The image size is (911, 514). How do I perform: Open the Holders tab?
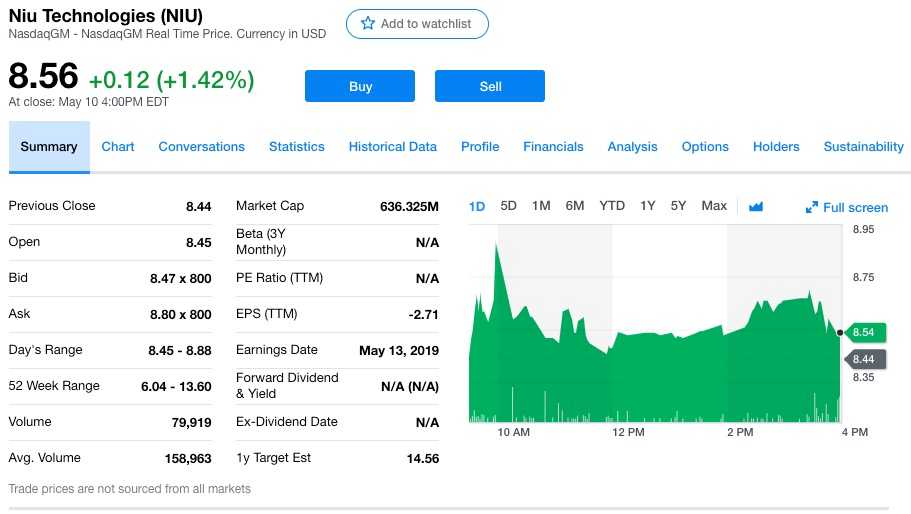pyautogui.click(x=776, y=147)
